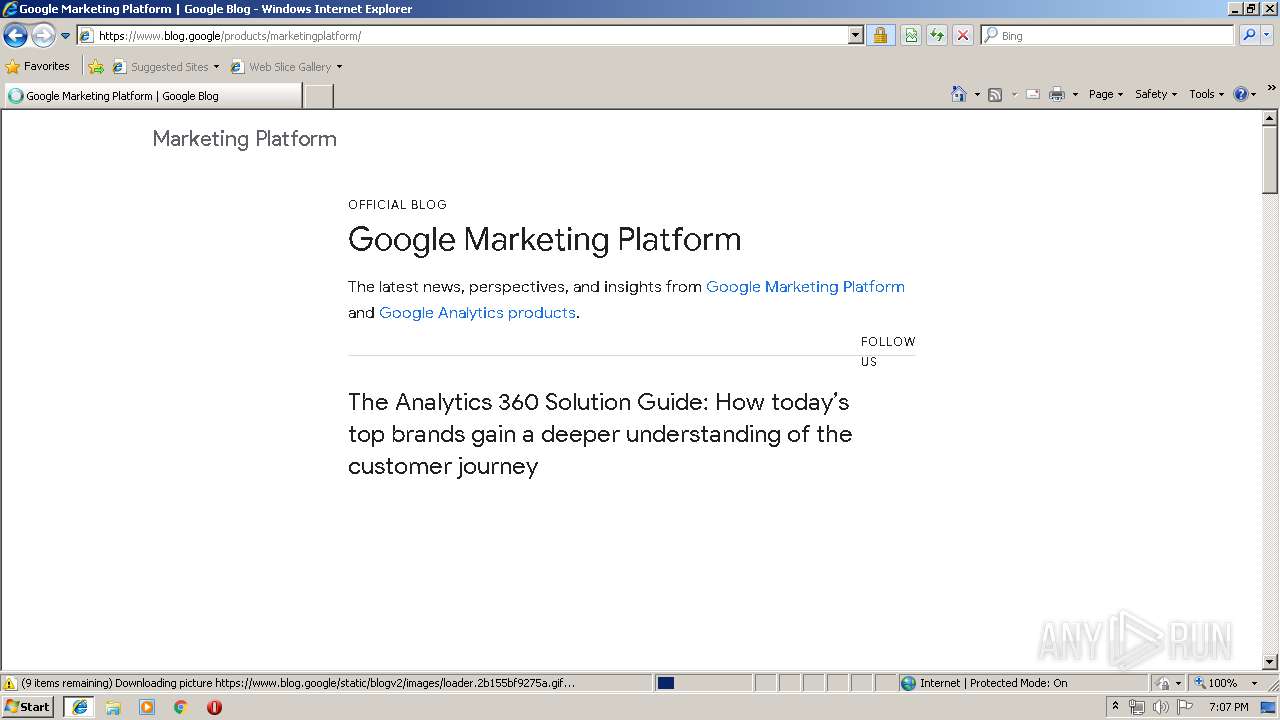This screenshot has height=720, width=1280.
Task: Open Windows Explorer folder in taskbar
Action: 113,707
